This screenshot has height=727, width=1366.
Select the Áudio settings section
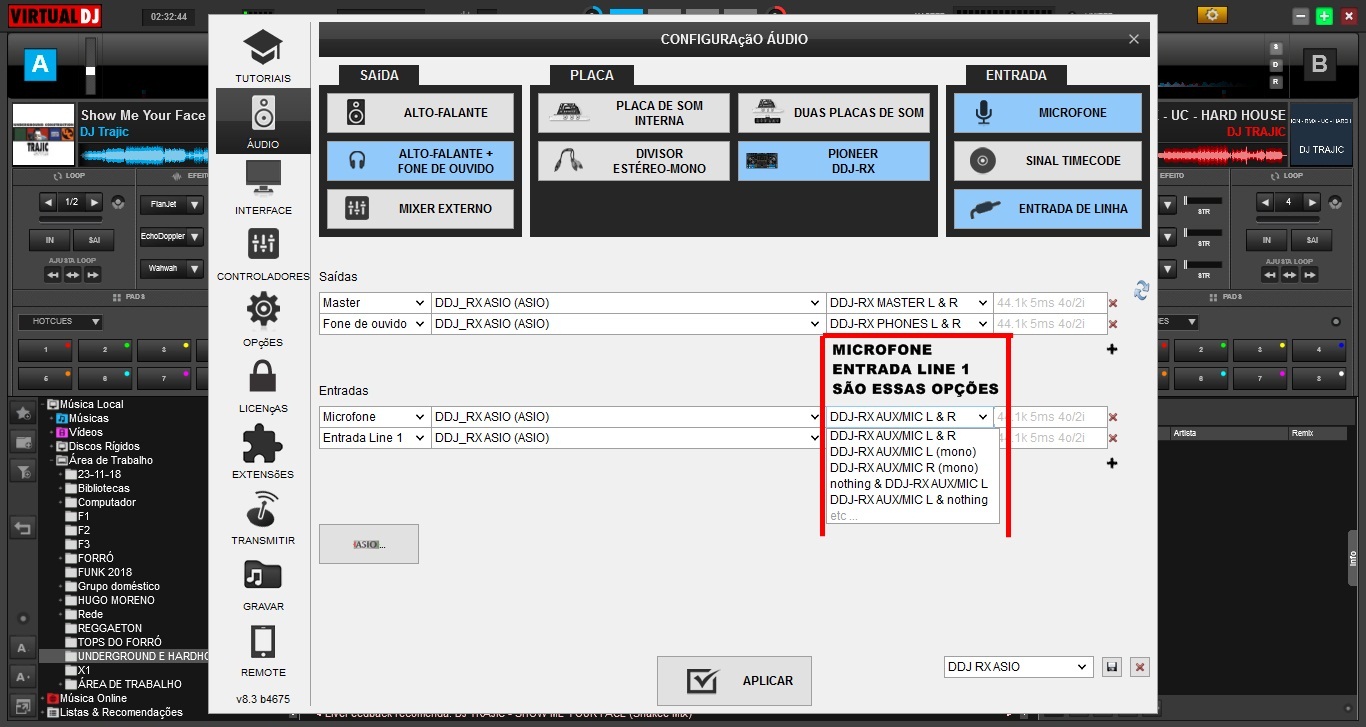[263, 122]
